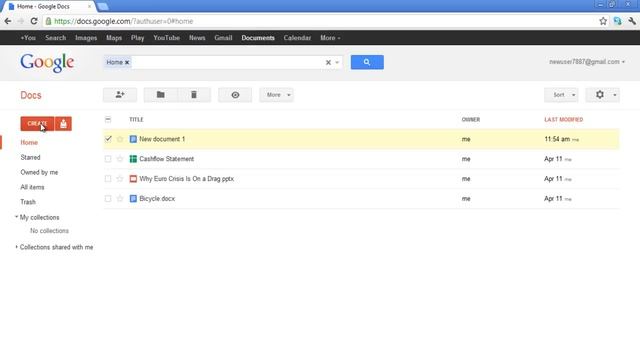This screenshot has width=640, height=360.
Task: Open Play in the Google bar
Action: coord(138,38)
